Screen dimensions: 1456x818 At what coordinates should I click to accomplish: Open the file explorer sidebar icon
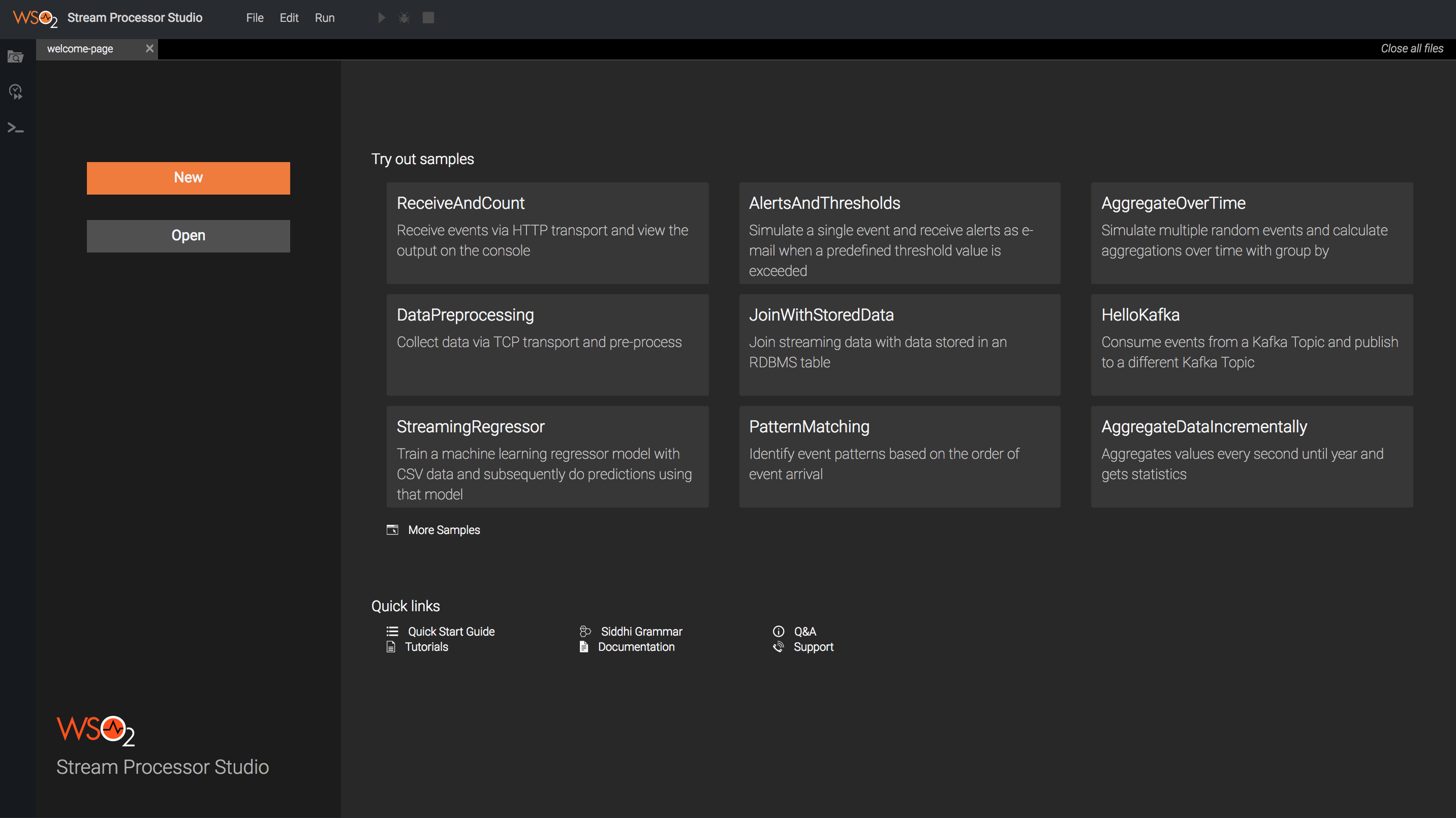(x=15, y=57)
